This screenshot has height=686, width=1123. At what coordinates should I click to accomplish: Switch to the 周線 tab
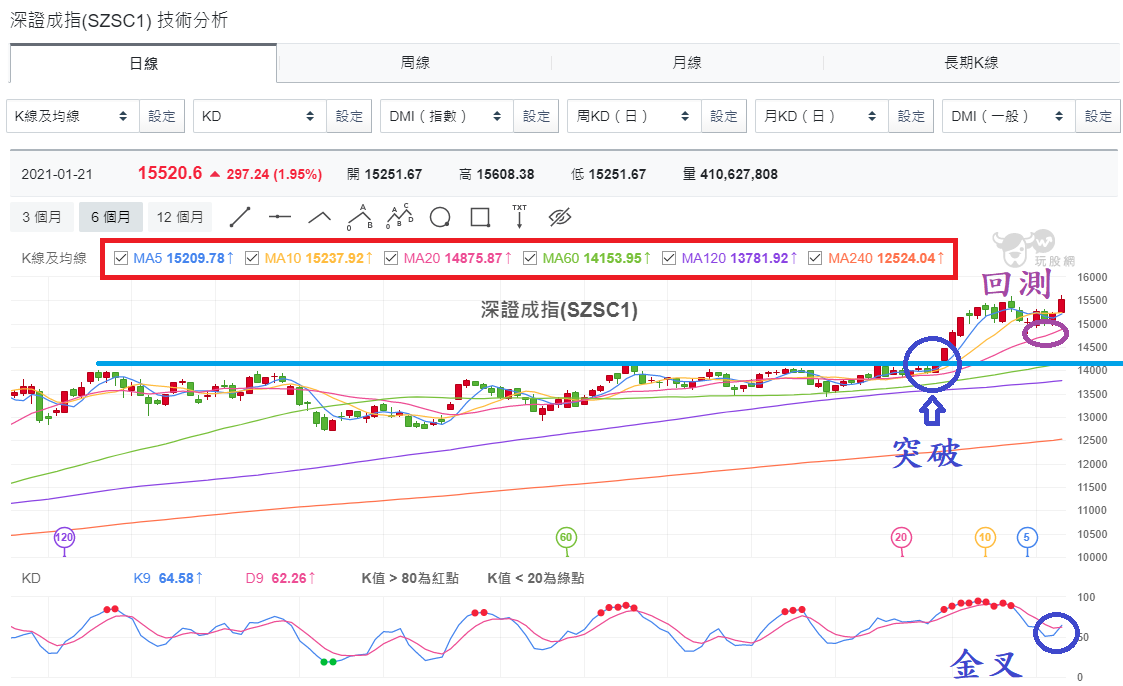[415, 63]
